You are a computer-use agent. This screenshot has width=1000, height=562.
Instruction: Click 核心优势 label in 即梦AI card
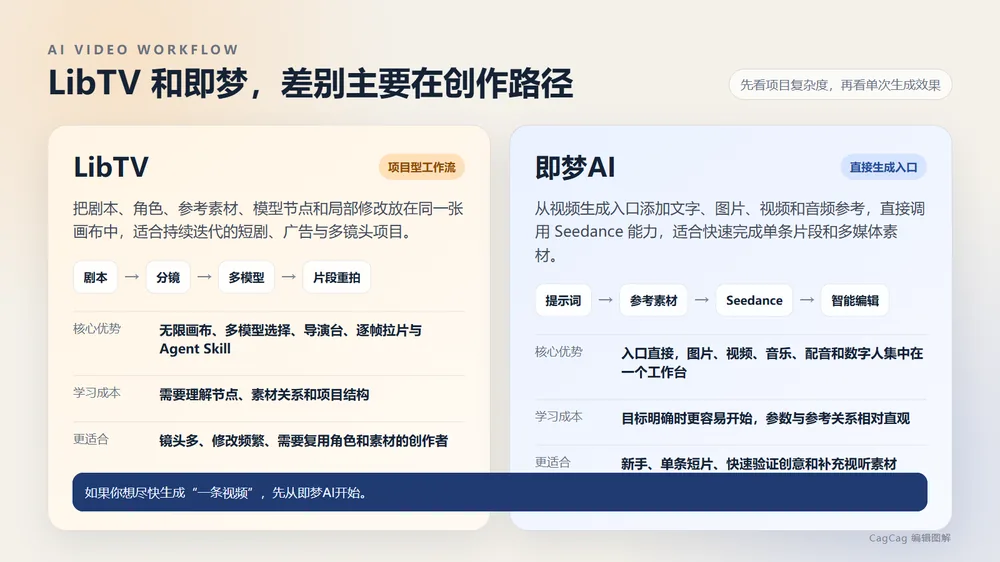point(559,351)
